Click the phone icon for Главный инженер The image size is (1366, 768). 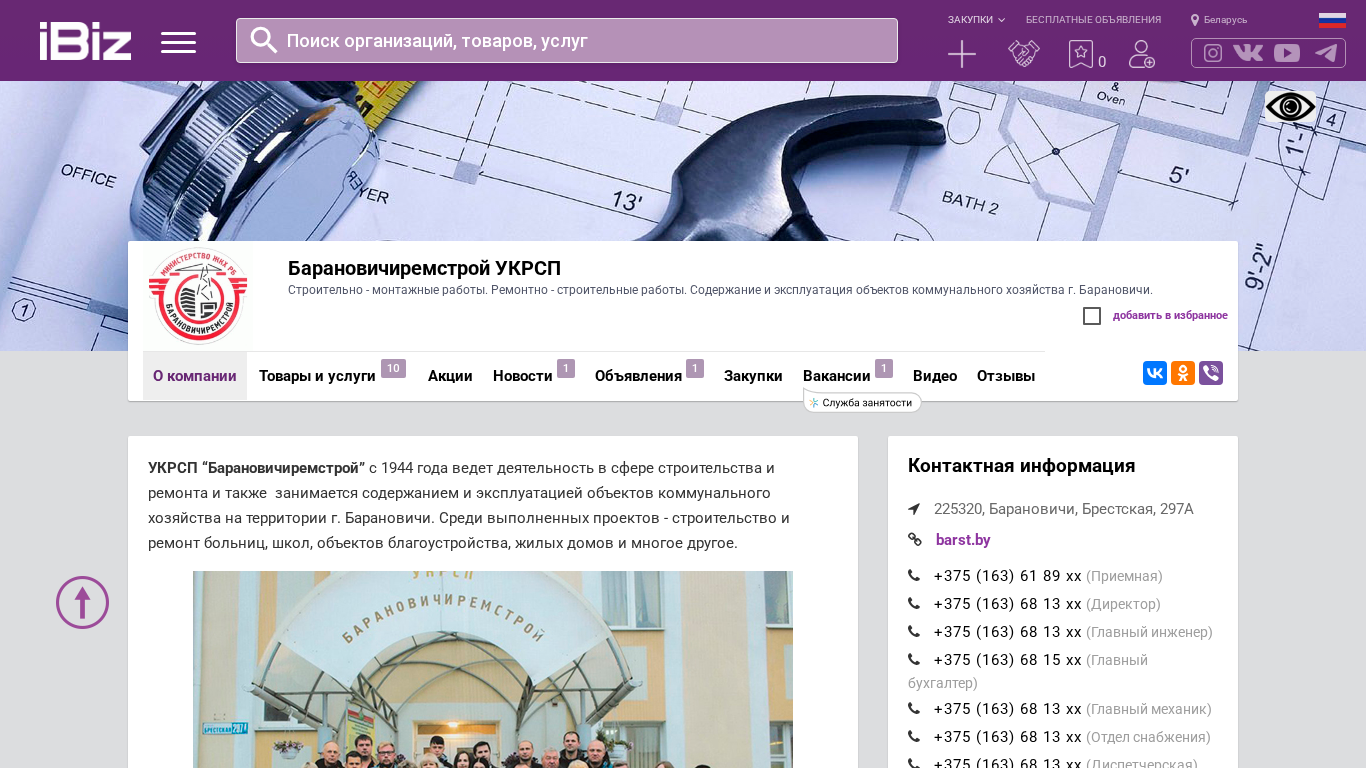[914, 632]
